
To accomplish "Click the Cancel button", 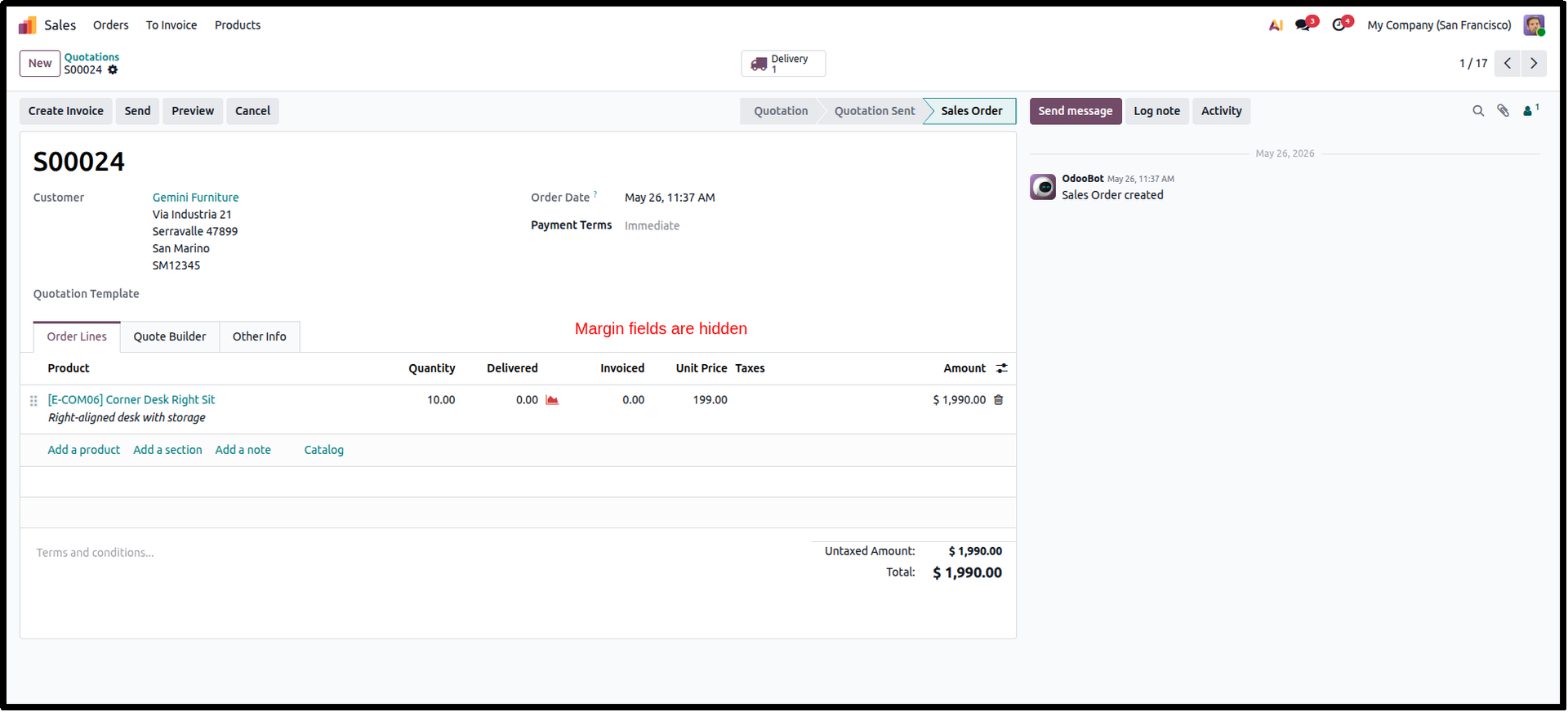I will pyautogui.click(x=252, y=111).
